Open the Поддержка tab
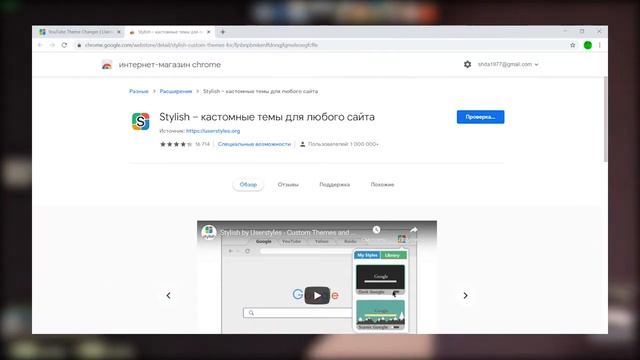Image resolution: width=640 pixels, height=360 pixels. [335, 184]
